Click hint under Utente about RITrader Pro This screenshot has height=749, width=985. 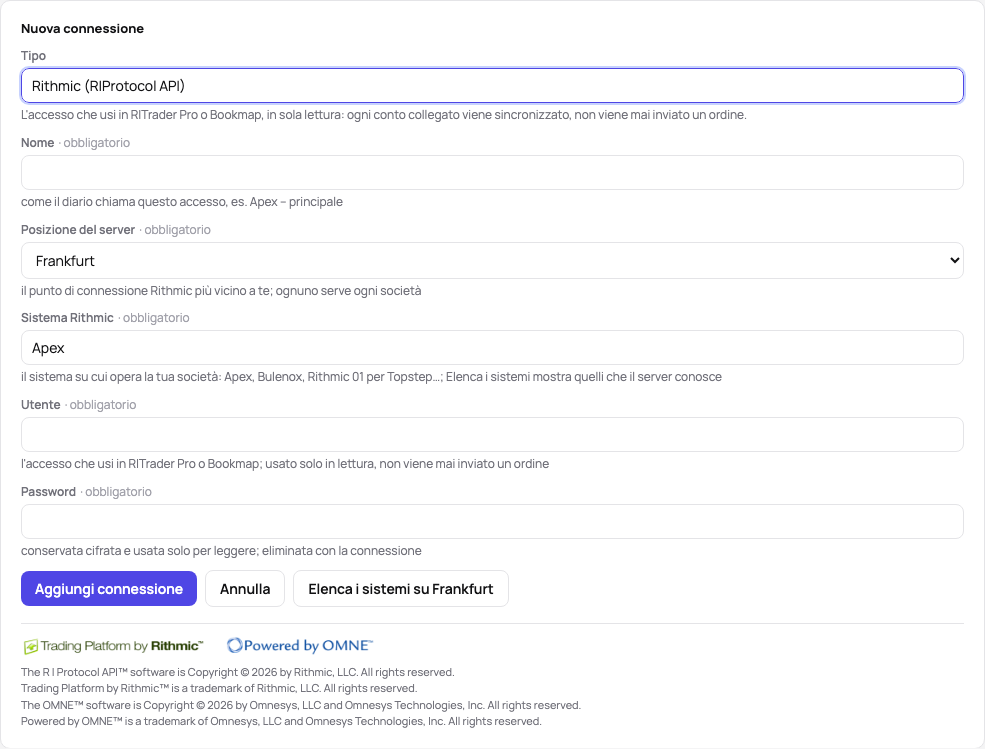(285, 464)
